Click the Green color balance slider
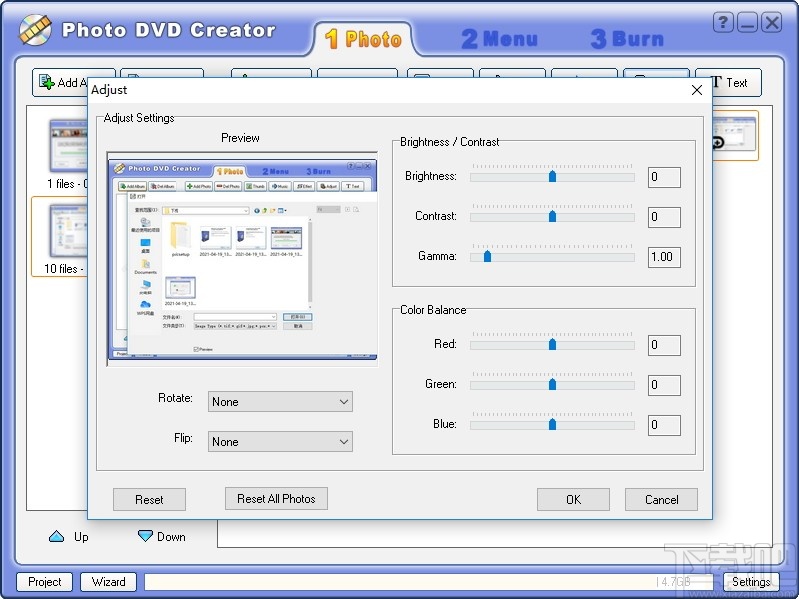The width and height of the screenshot is (799, 599). (x=552, y=385)
